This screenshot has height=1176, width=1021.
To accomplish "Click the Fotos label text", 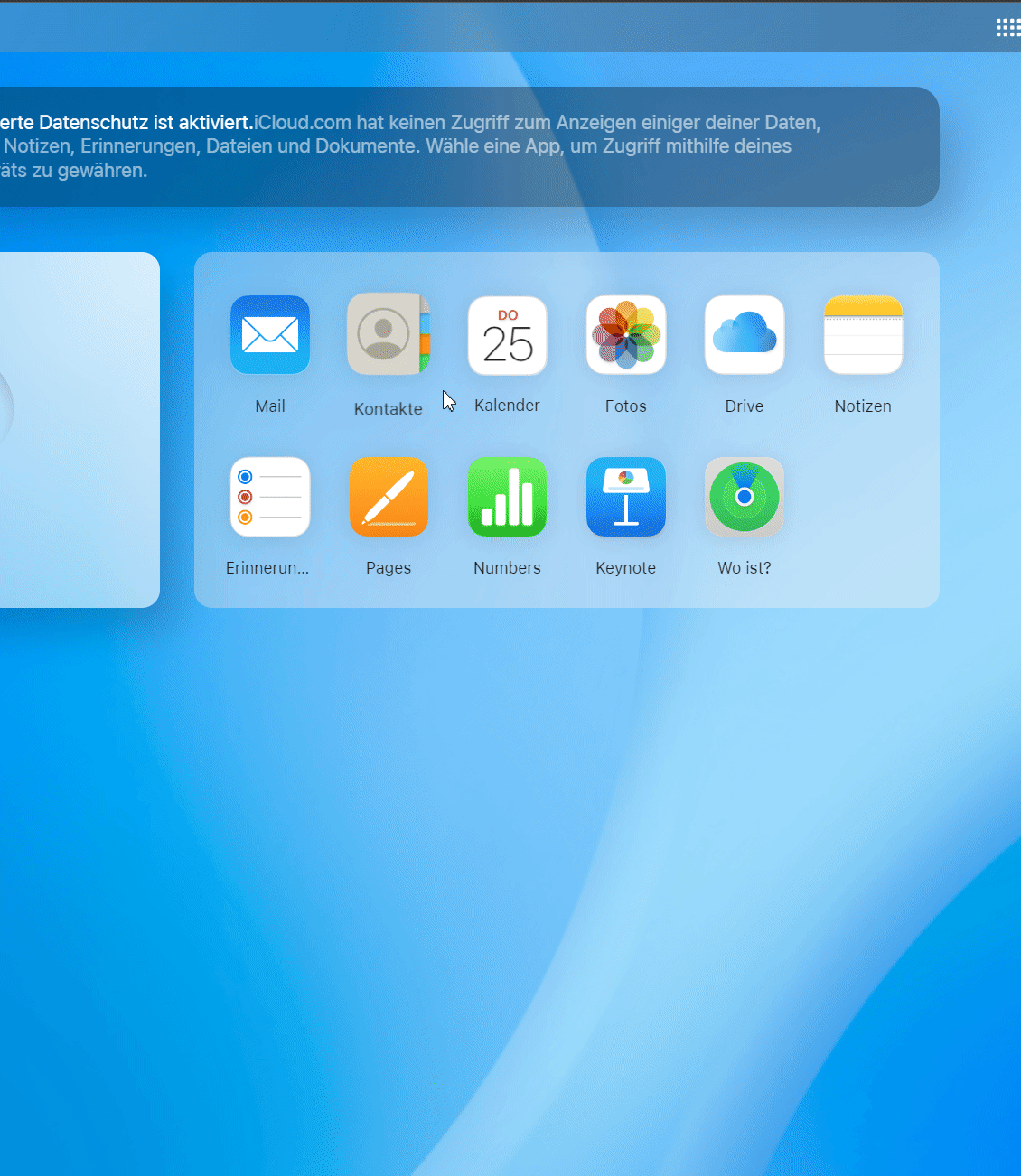I will [x=626, y=406].
